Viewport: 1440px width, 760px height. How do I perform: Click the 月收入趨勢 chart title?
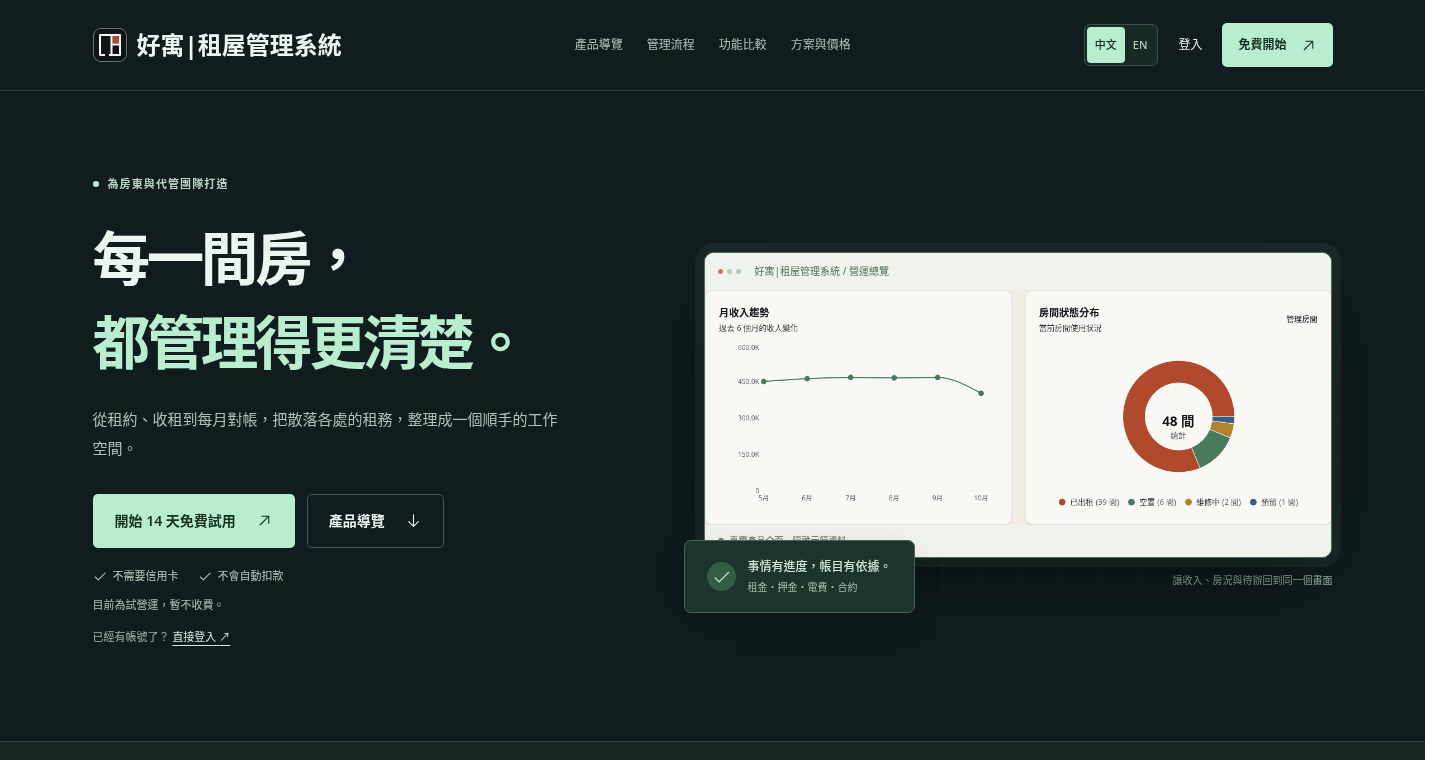coord(744,313)
